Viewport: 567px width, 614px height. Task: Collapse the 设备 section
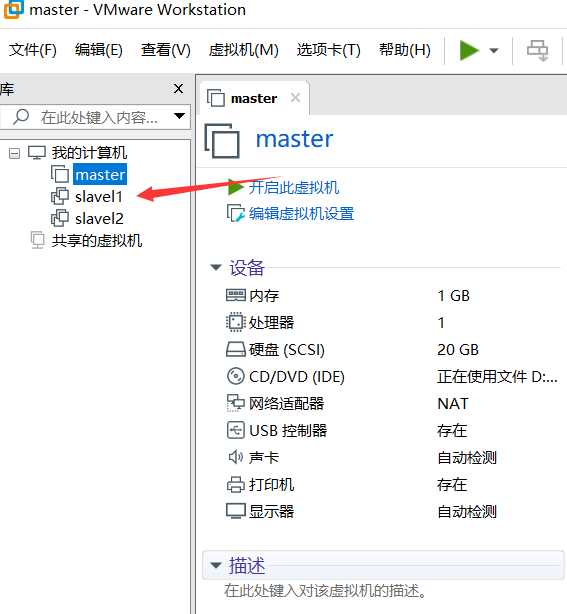216,267
